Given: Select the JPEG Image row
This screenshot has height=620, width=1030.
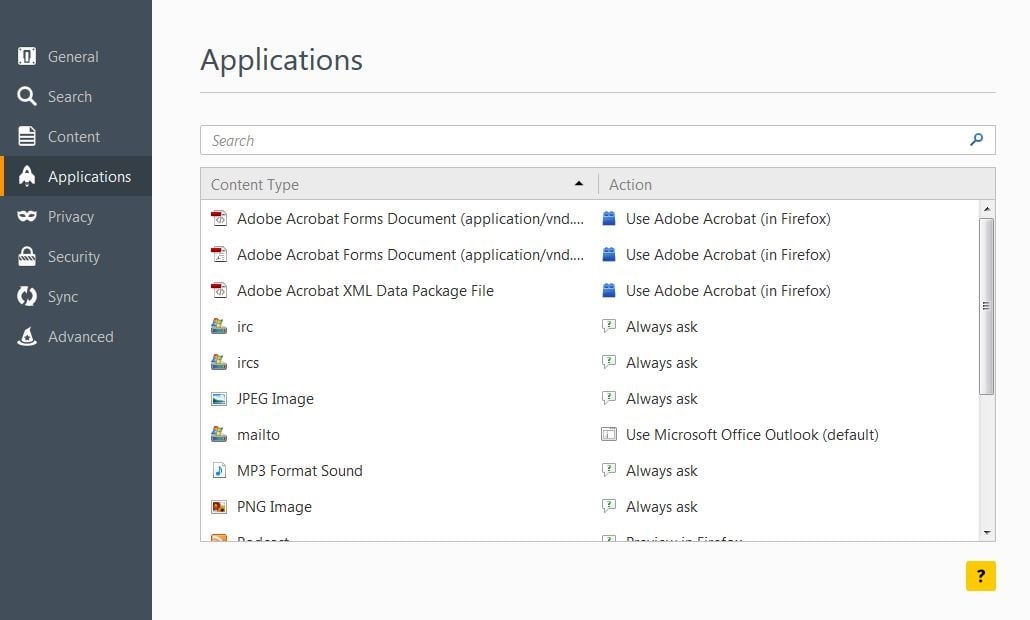Looking at the screenshot, I should pyautogui.click(x=590, y=399).
